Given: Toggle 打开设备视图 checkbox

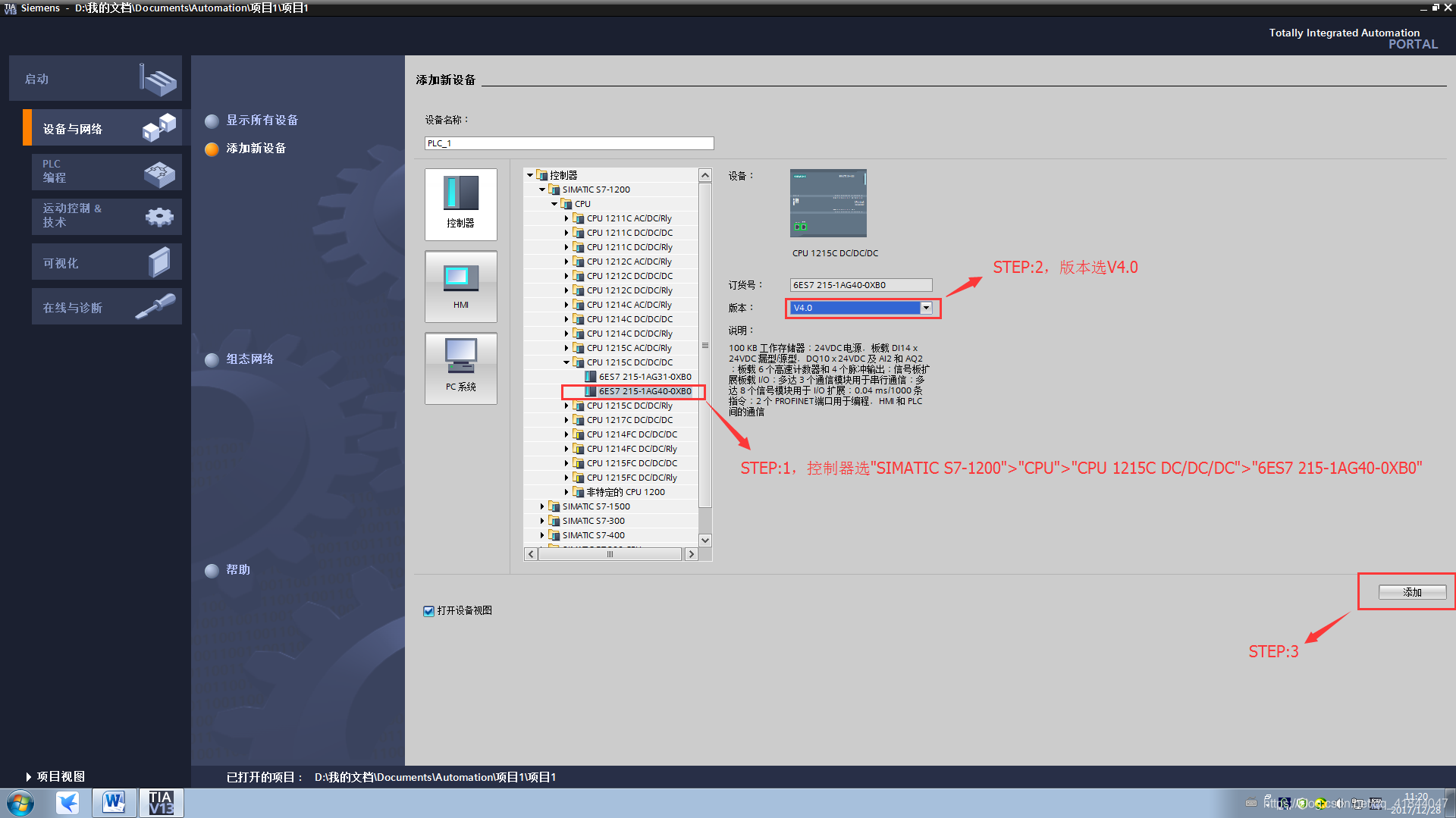Looking at the screenshot, I should [429, 611].
